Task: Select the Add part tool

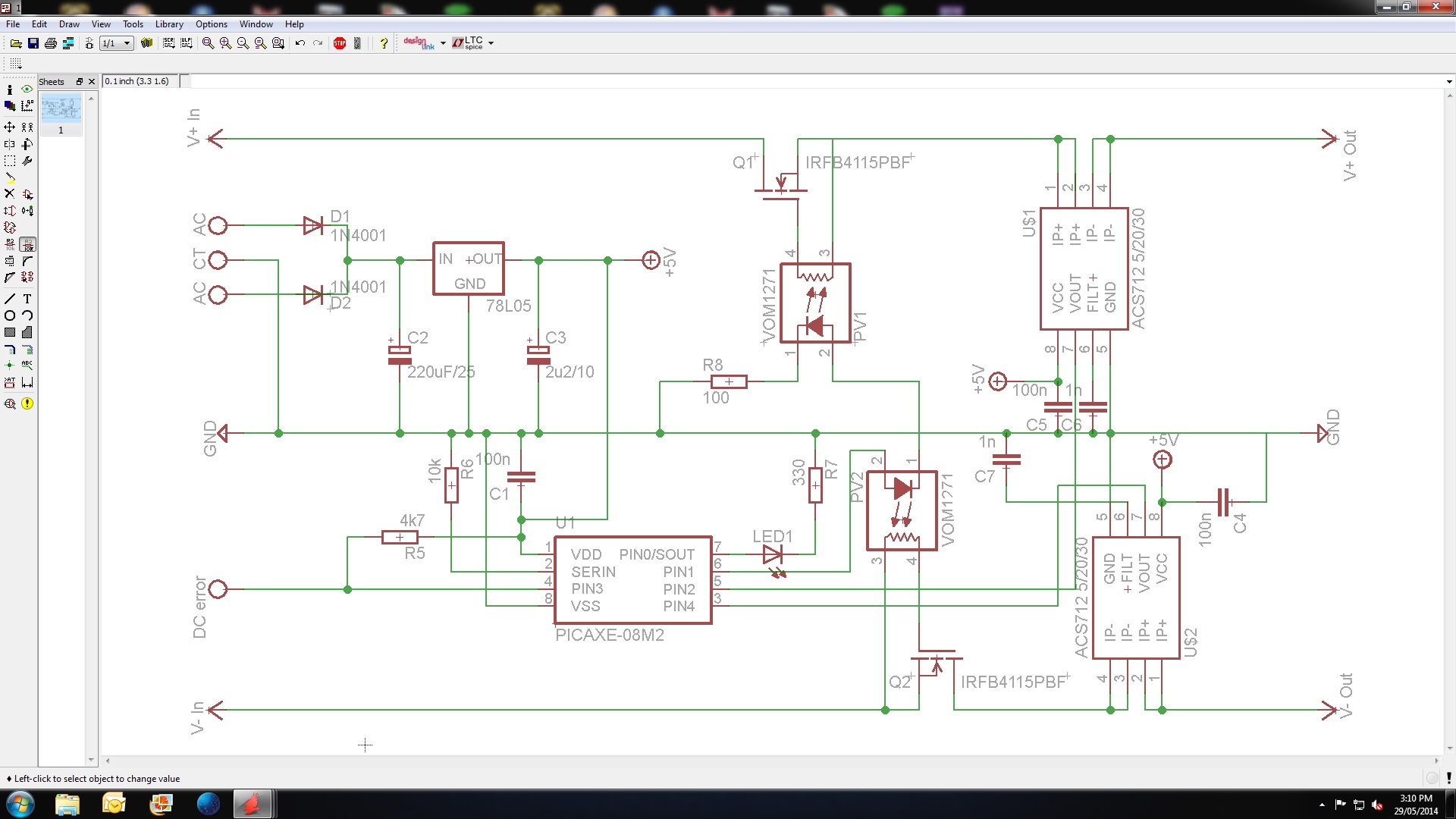Action: tap(27, 194)
